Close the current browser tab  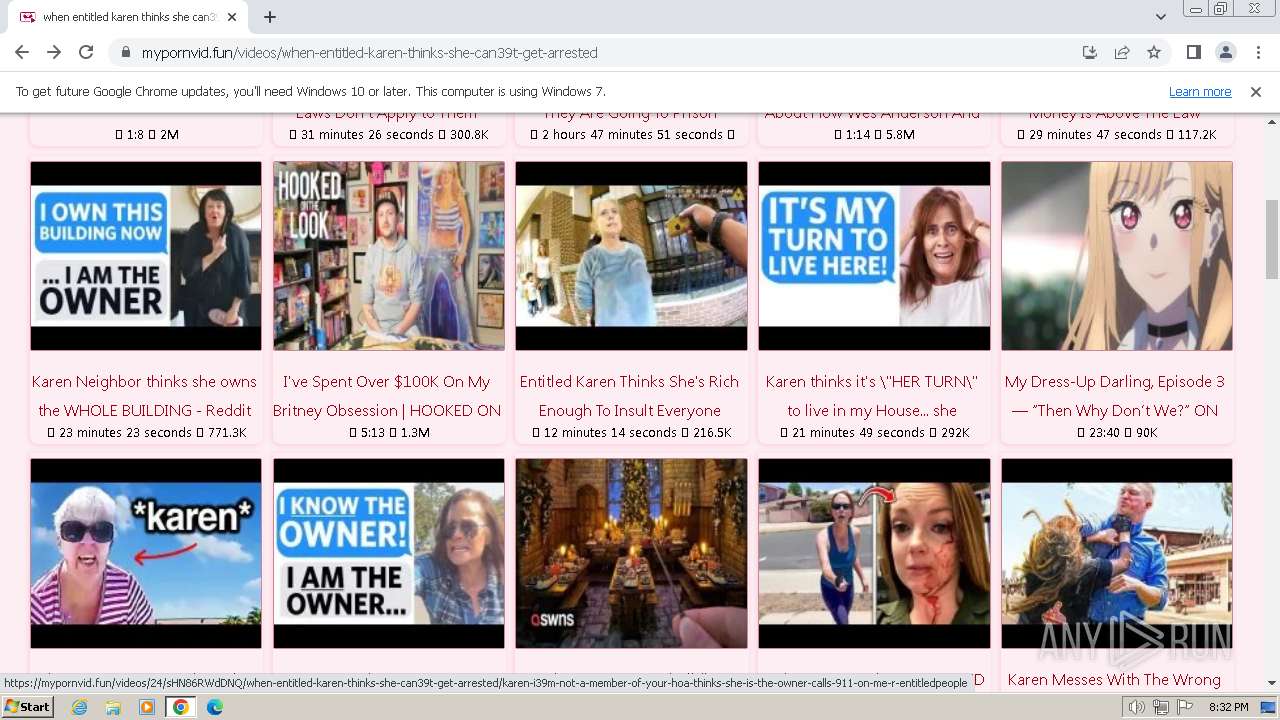(232, 17)
